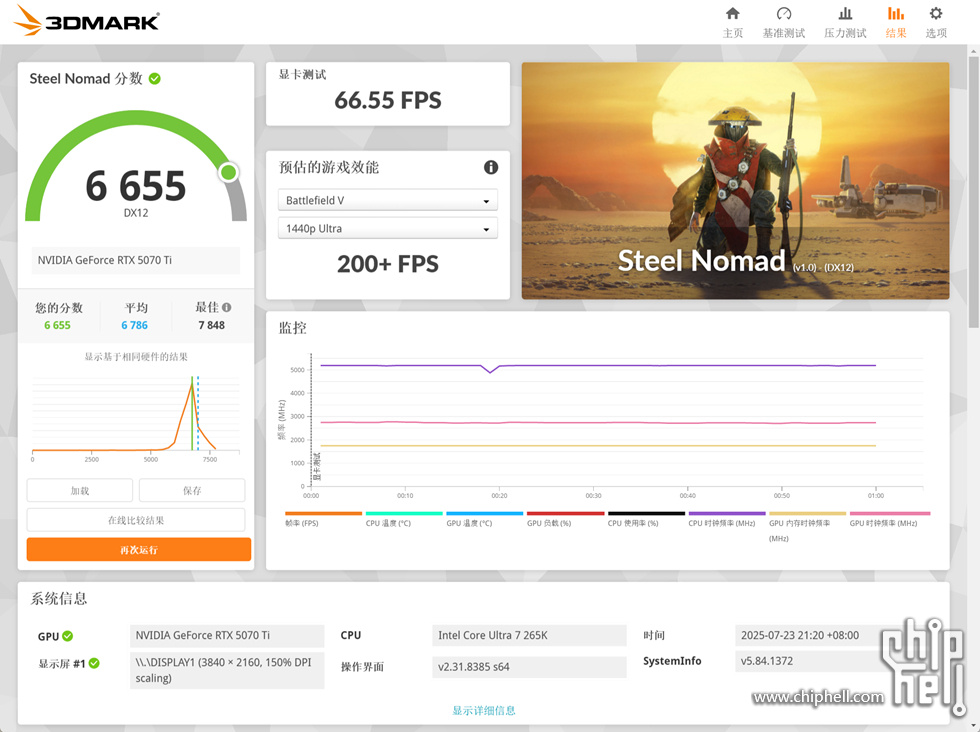This screenshot has height=732, width=980.
Task: Click the 66.55 FPS graphics test result
Action: pos(388,100)
